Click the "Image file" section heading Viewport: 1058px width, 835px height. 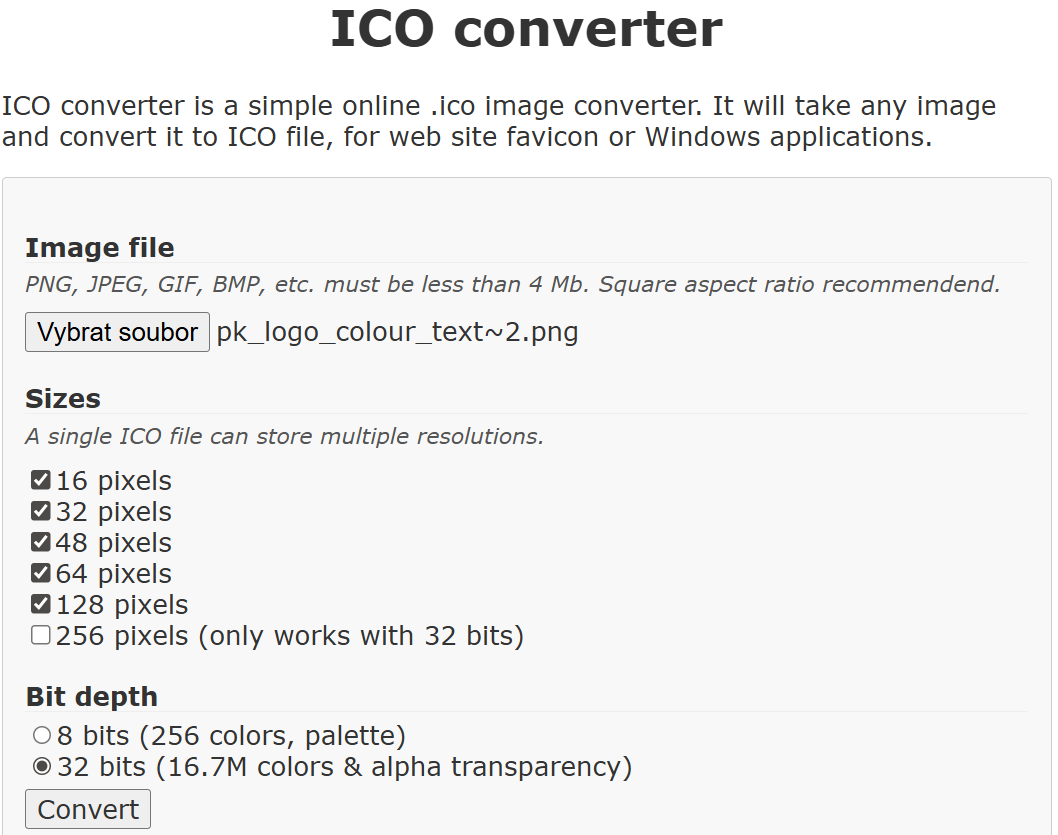coord(100,248)
